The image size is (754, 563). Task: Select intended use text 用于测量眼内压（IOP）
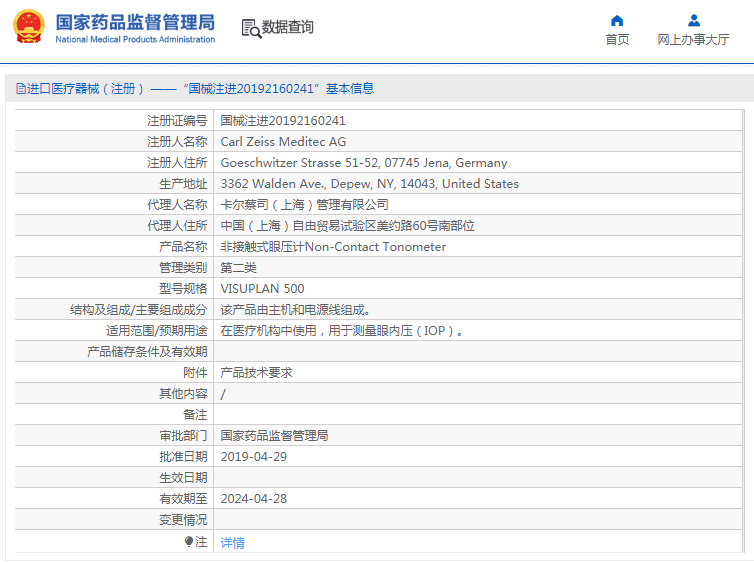(x=395, y=331)
